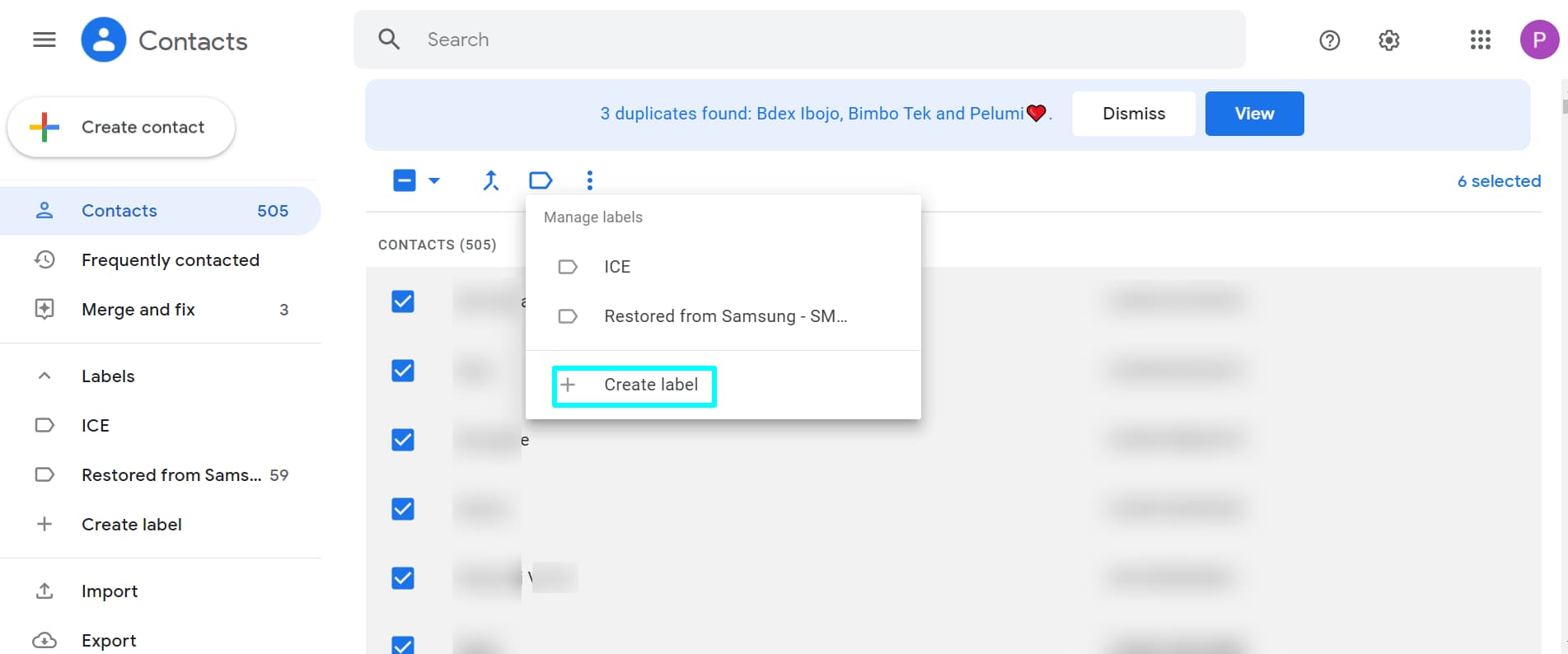Screen dimensions: 1568x654
Task: Click the Create contact button
Action: pos(121,128)
